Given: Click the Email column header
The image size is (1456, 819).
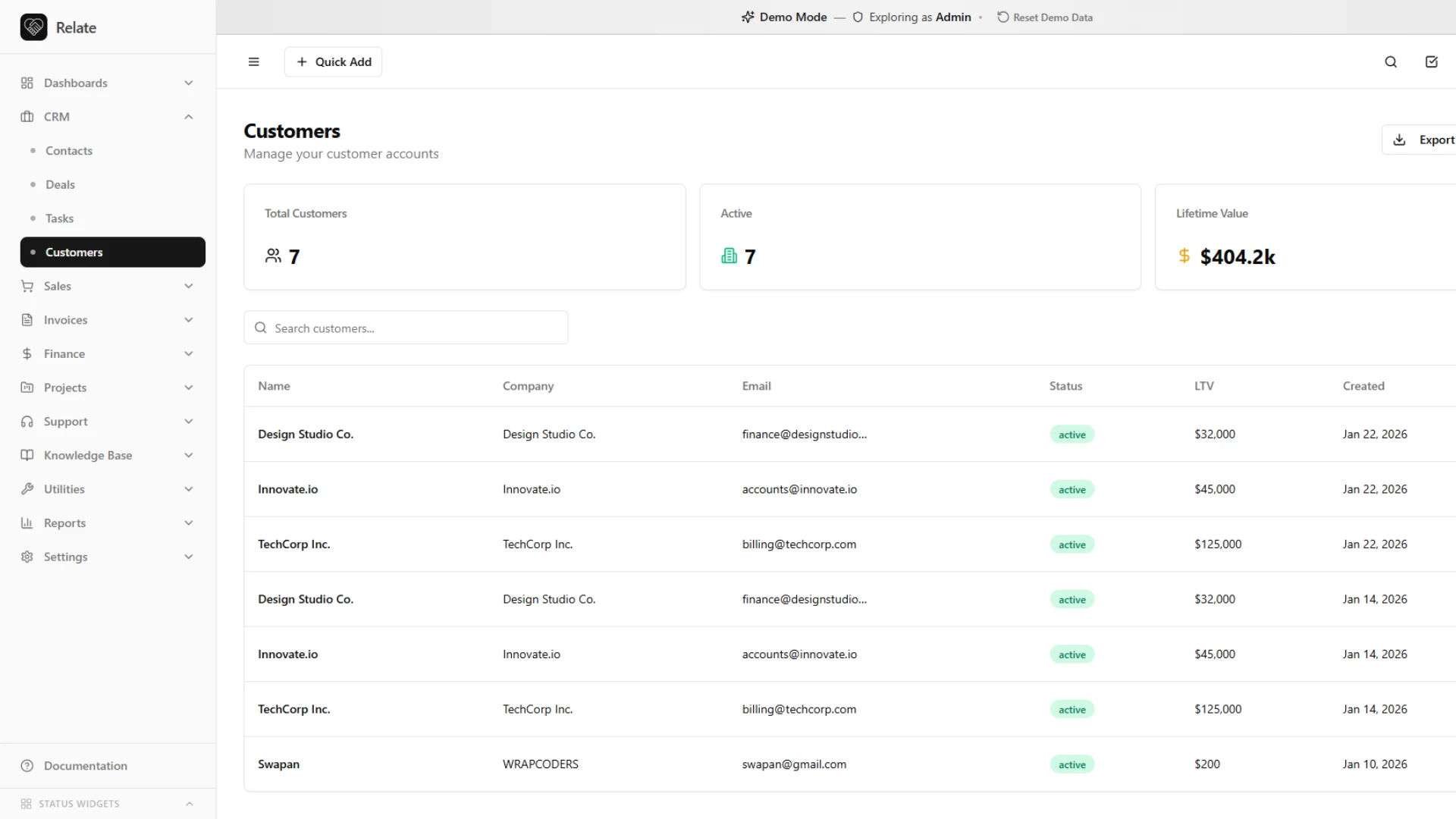Looking at the screenshot, I should tap(756, 386).
